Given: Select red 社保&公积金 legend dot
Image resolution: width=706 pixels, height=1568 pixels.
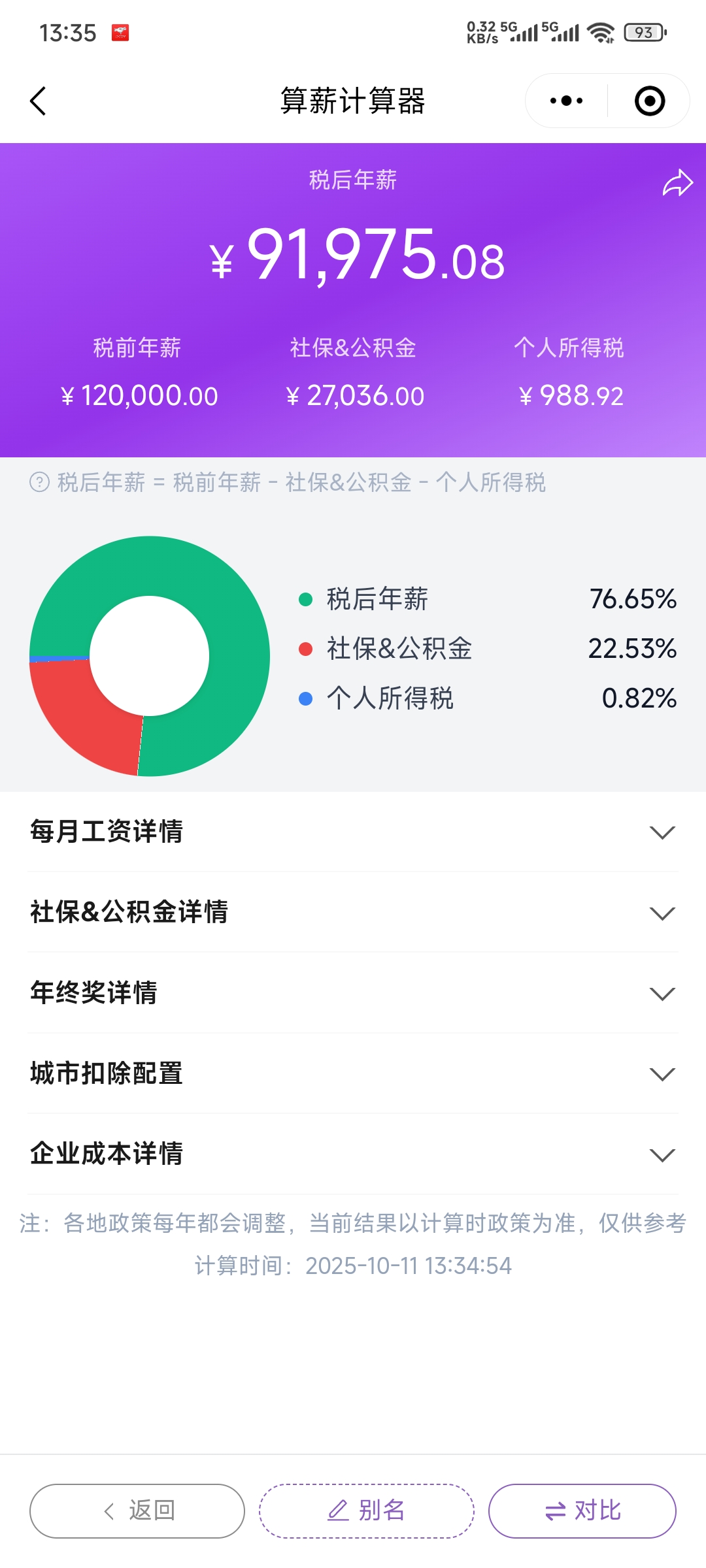Looking at the screenshot, I should pyautogui.click(x=305, y=649).
